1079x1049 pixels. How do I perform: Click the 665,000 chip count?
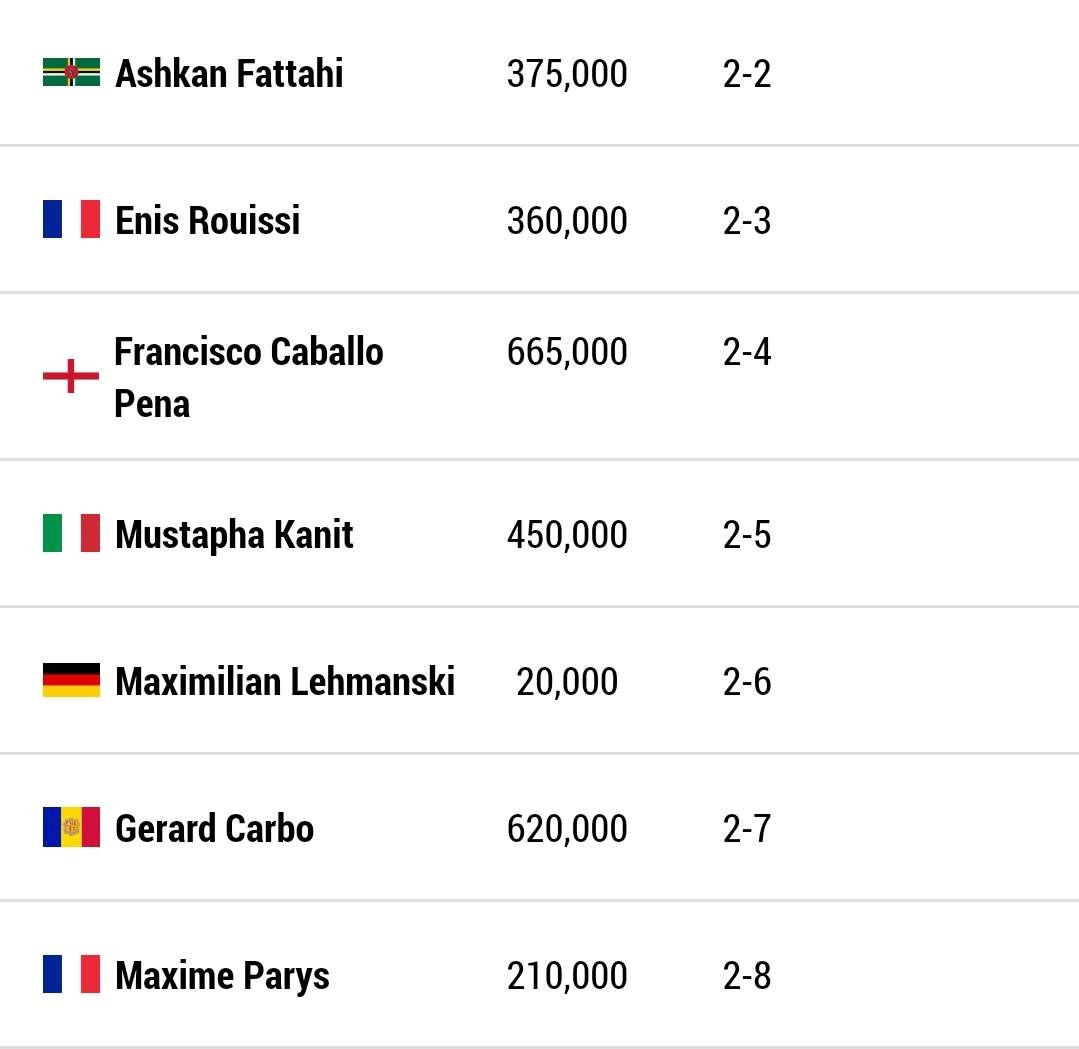click(567, 352)
